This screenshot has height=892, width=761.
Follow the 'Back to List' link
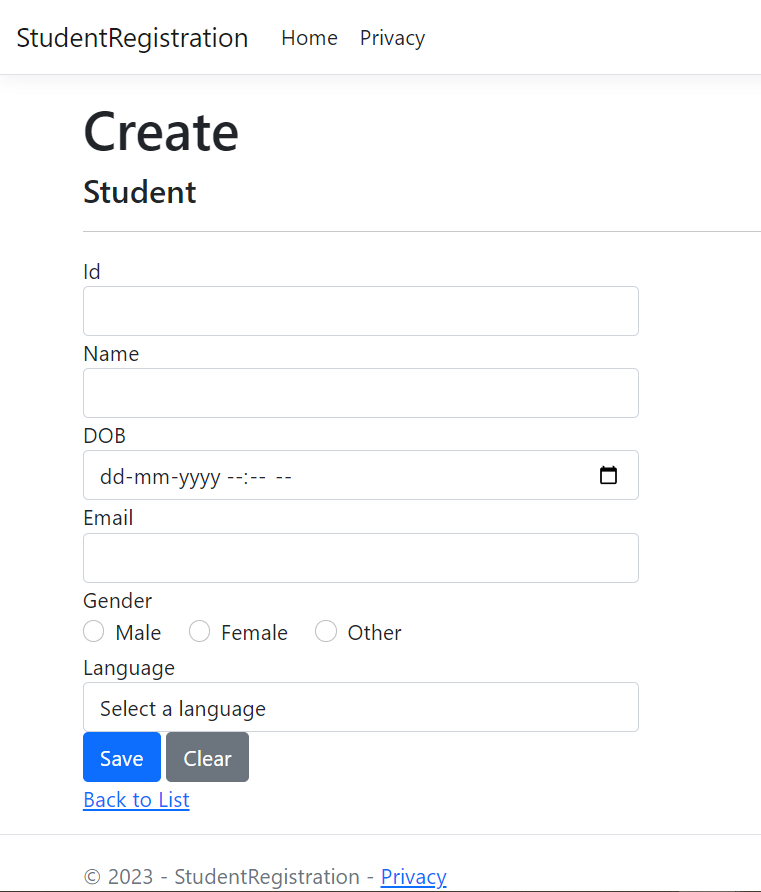pyautogui.click(x=136, y=800)
